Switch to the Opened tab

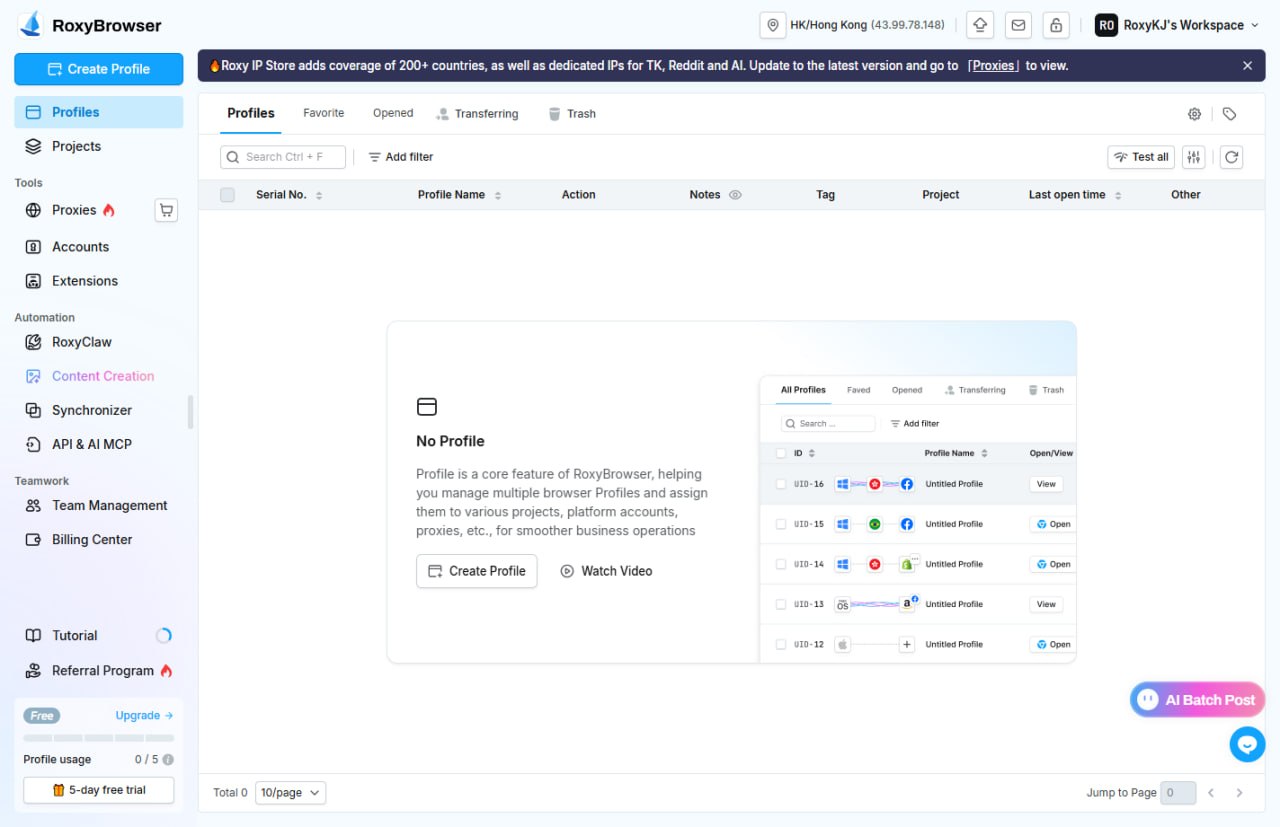point(393,113)
